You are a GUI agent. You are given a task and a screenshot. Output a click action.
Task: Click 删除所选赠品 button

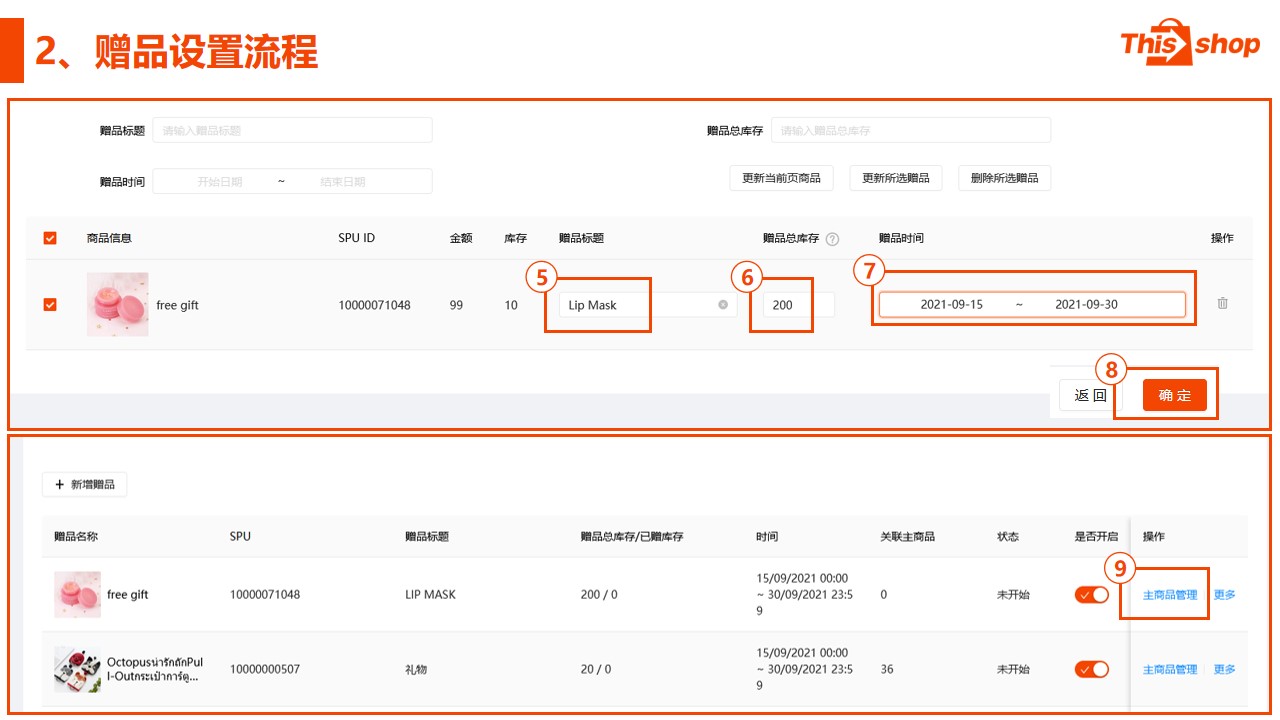(x=1005, y=178)
